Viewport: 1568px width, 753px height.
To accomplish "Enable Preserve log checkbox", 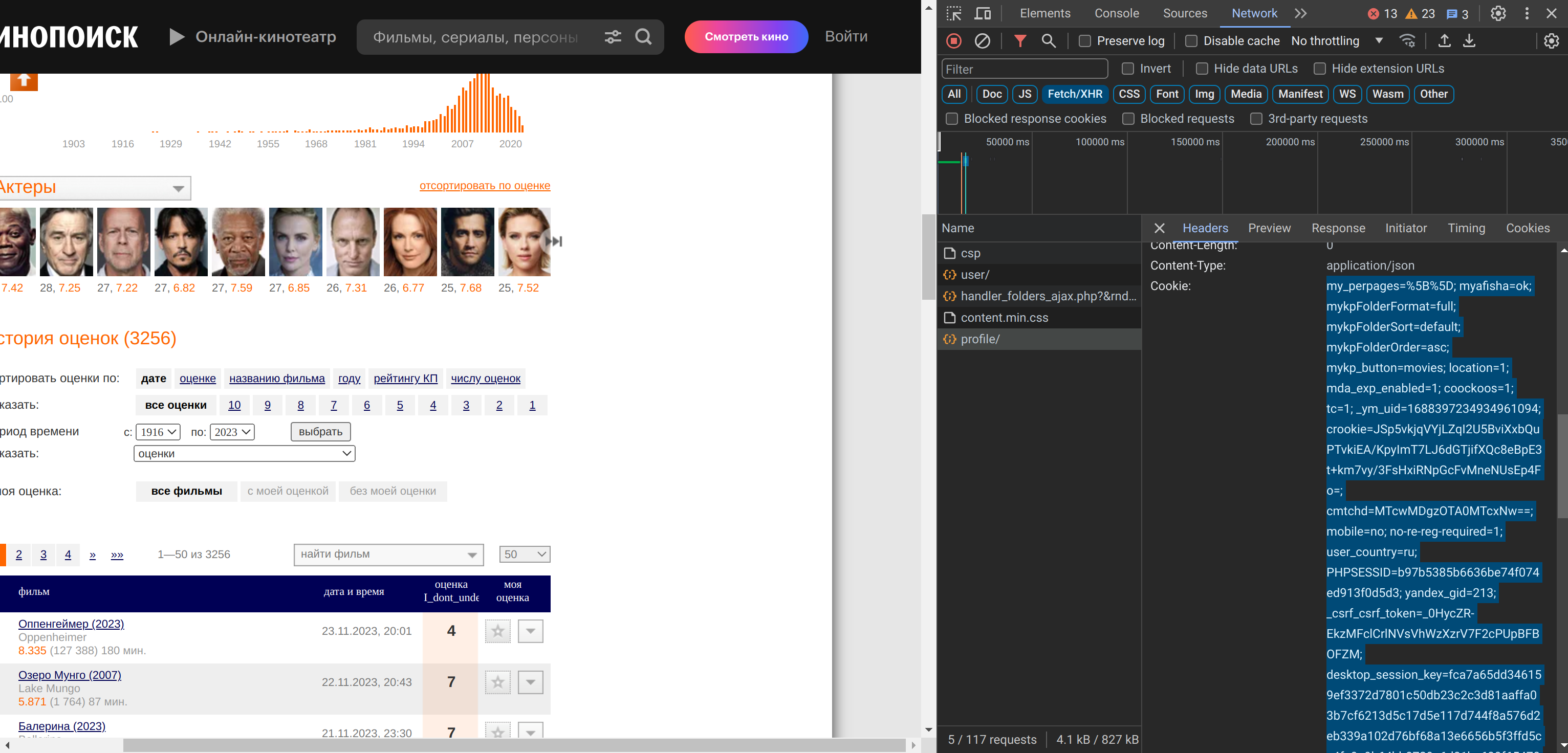I will (1084, 41).
